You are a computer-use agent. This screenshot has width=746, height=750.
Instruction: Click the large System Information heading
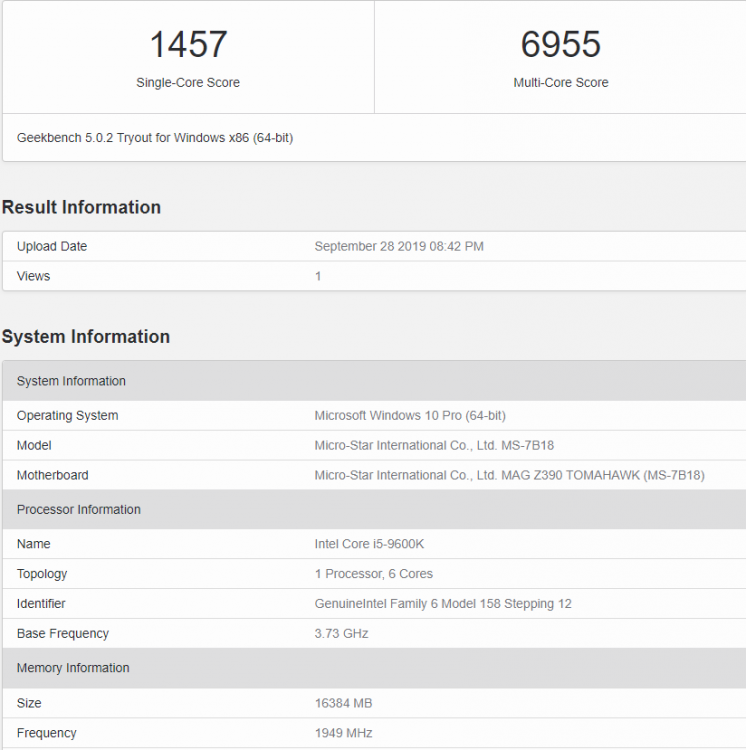tap(86, 337)
